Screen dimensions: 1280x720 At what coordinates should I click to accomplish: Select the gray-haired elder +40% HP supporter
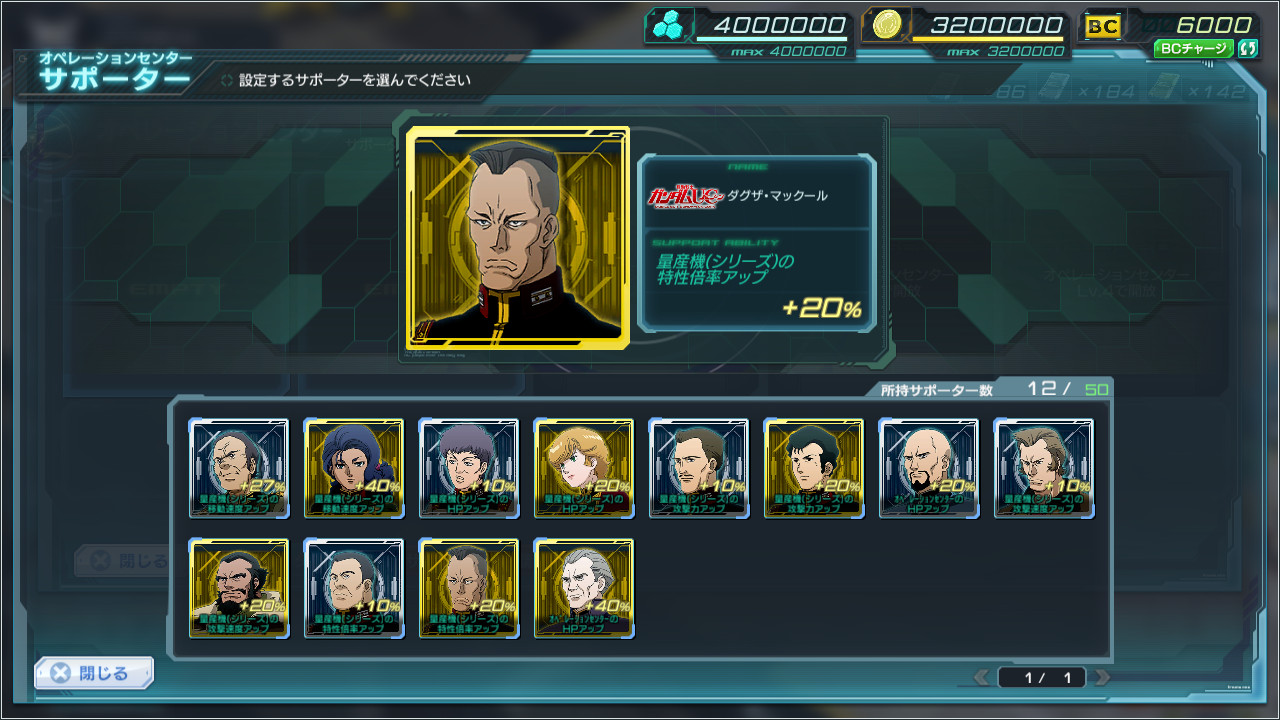point(584,588)
